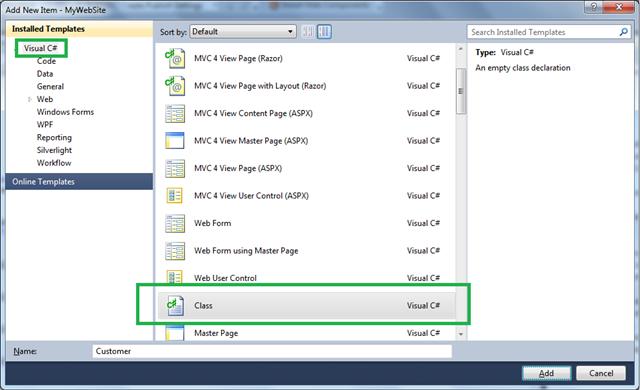Screen dimensions: 640x390
Task: Select the Code category
Action: pyautogui.click(x=46, y=61)
